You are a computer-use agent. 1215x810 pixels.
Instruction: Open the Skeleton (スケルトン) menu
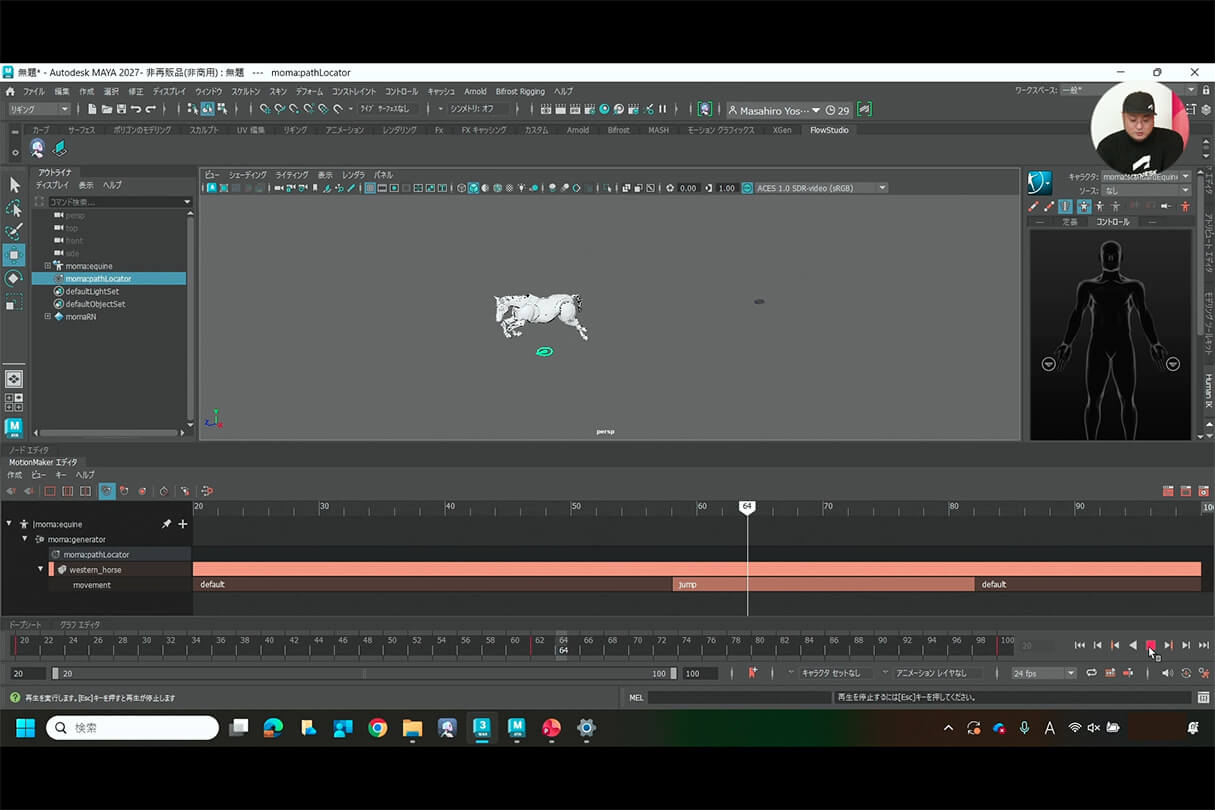tap(246, 91)
